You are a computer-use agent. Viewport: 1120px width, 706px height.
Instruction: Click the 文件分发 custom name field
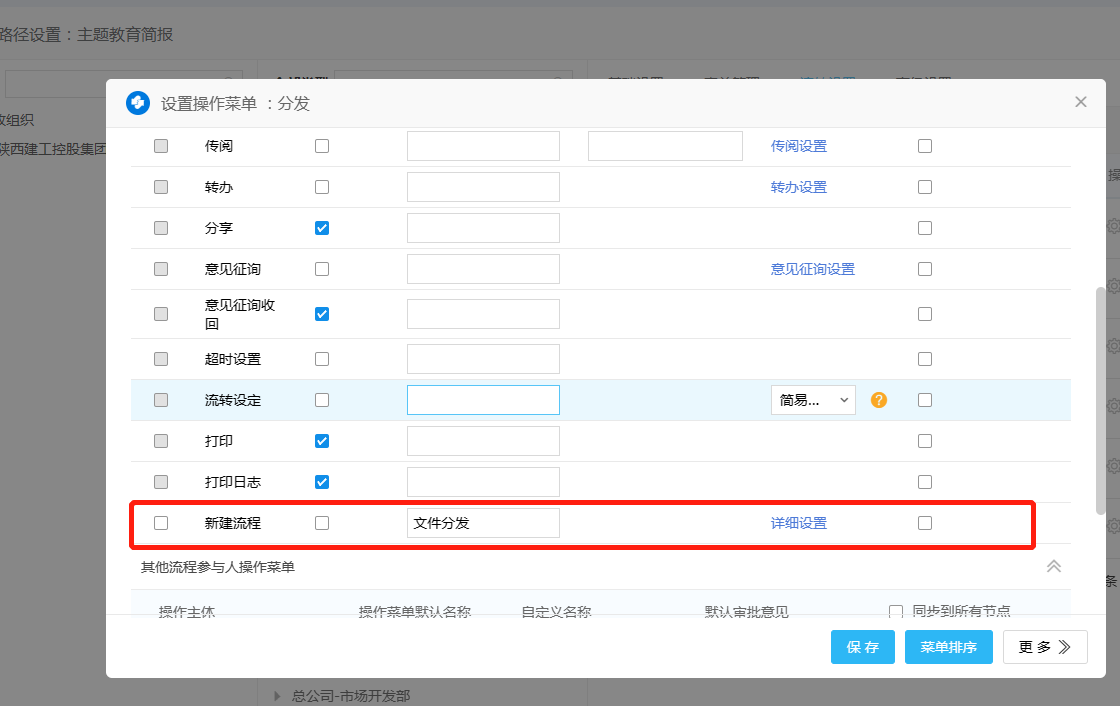[483, 523]
